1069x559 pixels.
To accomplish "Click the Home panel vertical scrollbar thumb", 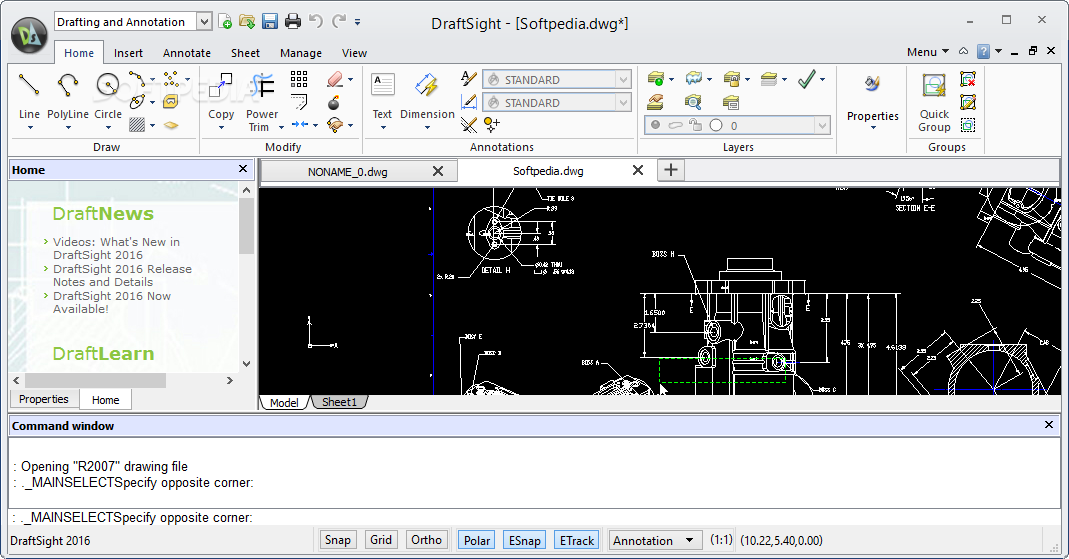I will click(x=247, y=226).
